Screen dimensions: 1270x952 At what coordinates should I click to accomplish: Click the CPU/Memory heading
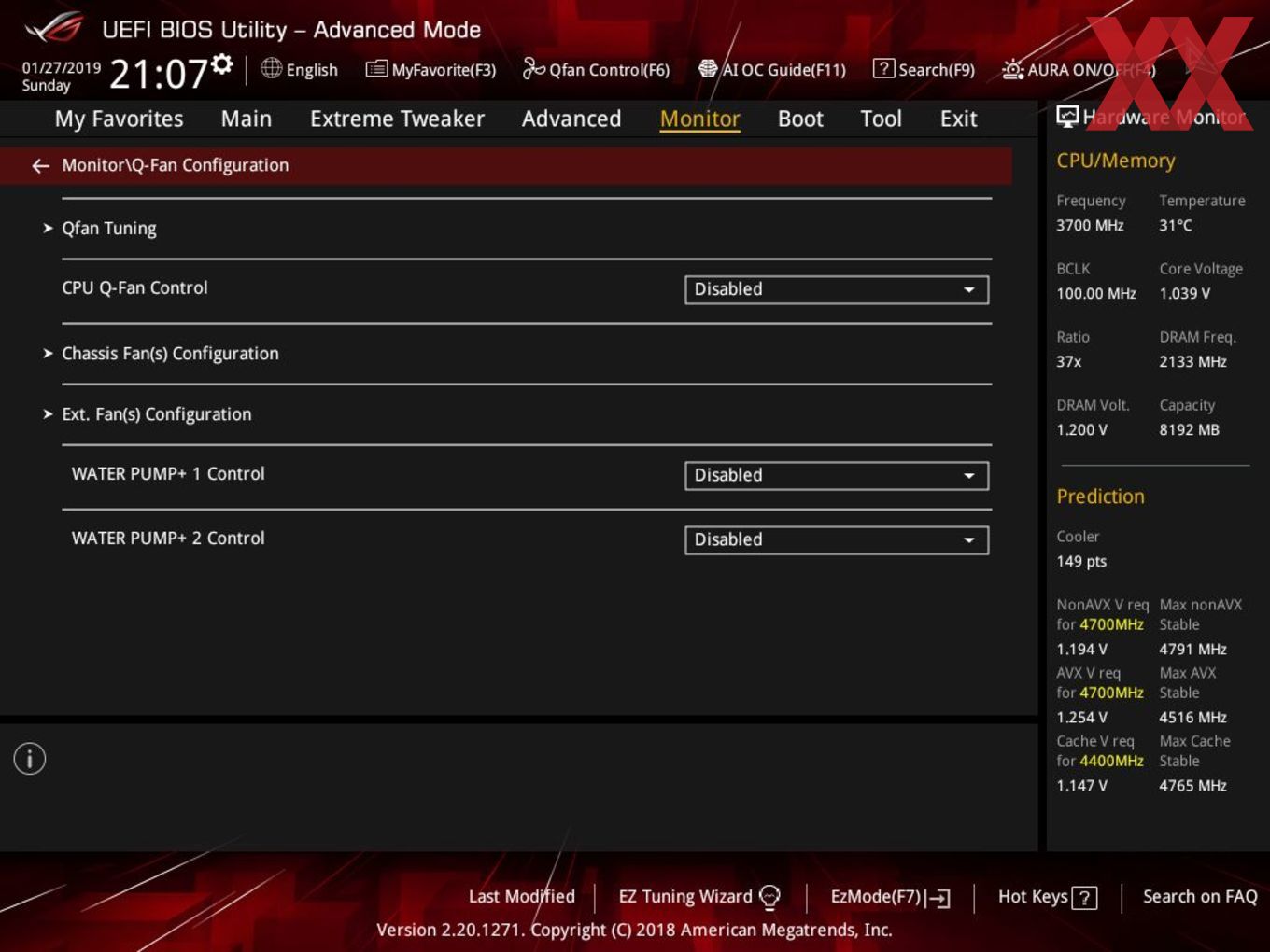(1116, 161)
